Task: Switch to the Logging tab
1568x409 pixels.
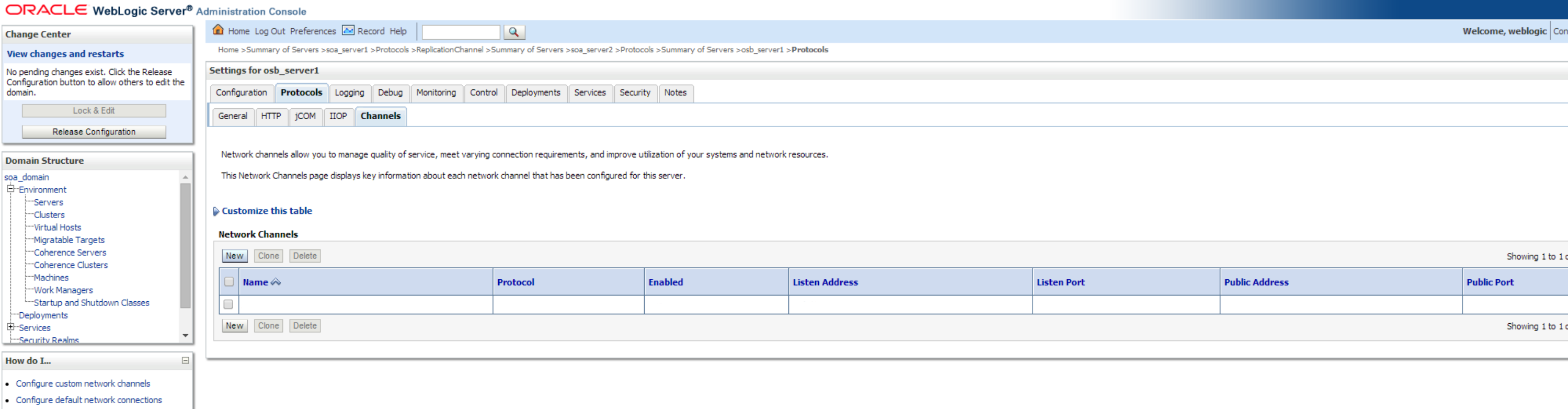Action: 349,93
